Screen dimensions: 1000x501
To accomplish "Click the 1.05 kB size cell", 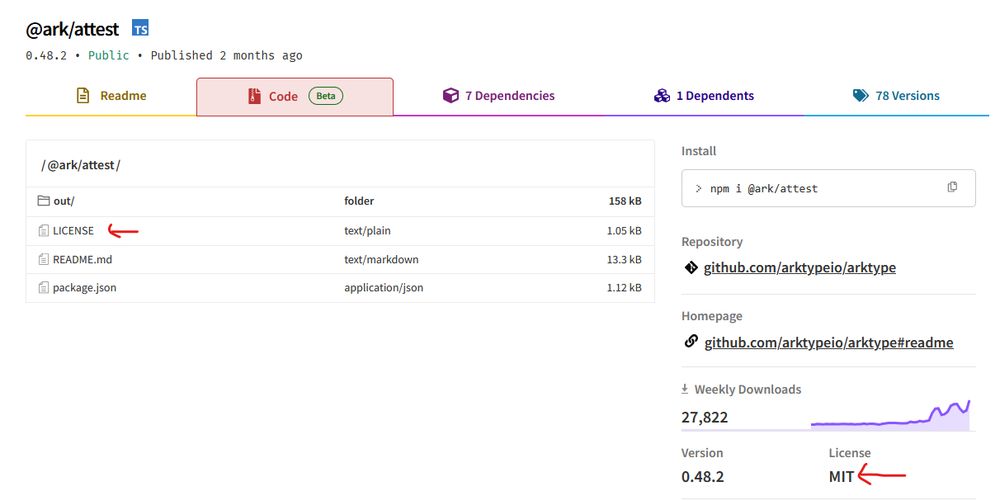I will 624,231.
